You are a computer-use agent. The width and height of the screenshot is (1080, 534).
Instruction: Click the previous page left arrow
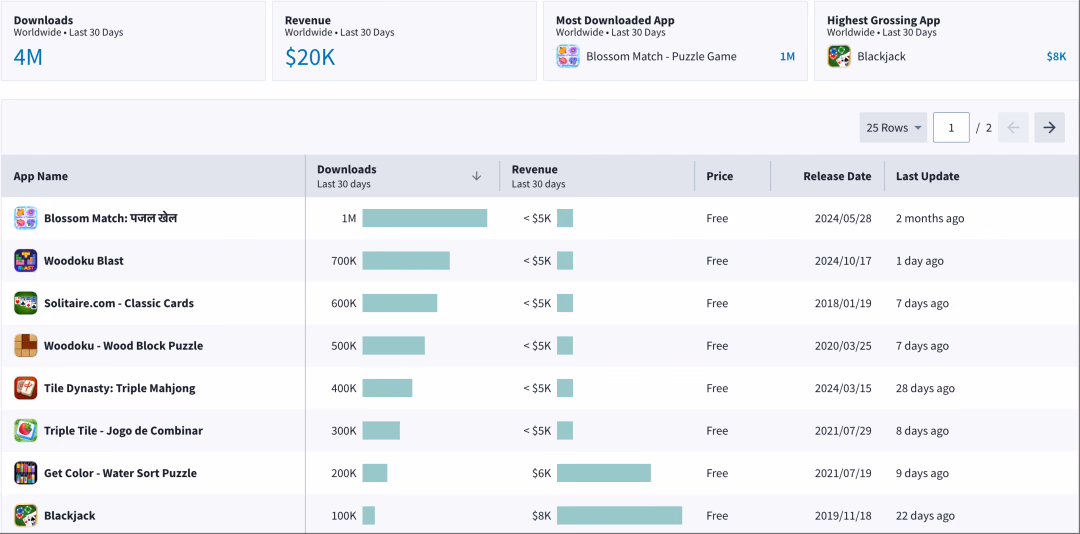[x=1013, y=127]
